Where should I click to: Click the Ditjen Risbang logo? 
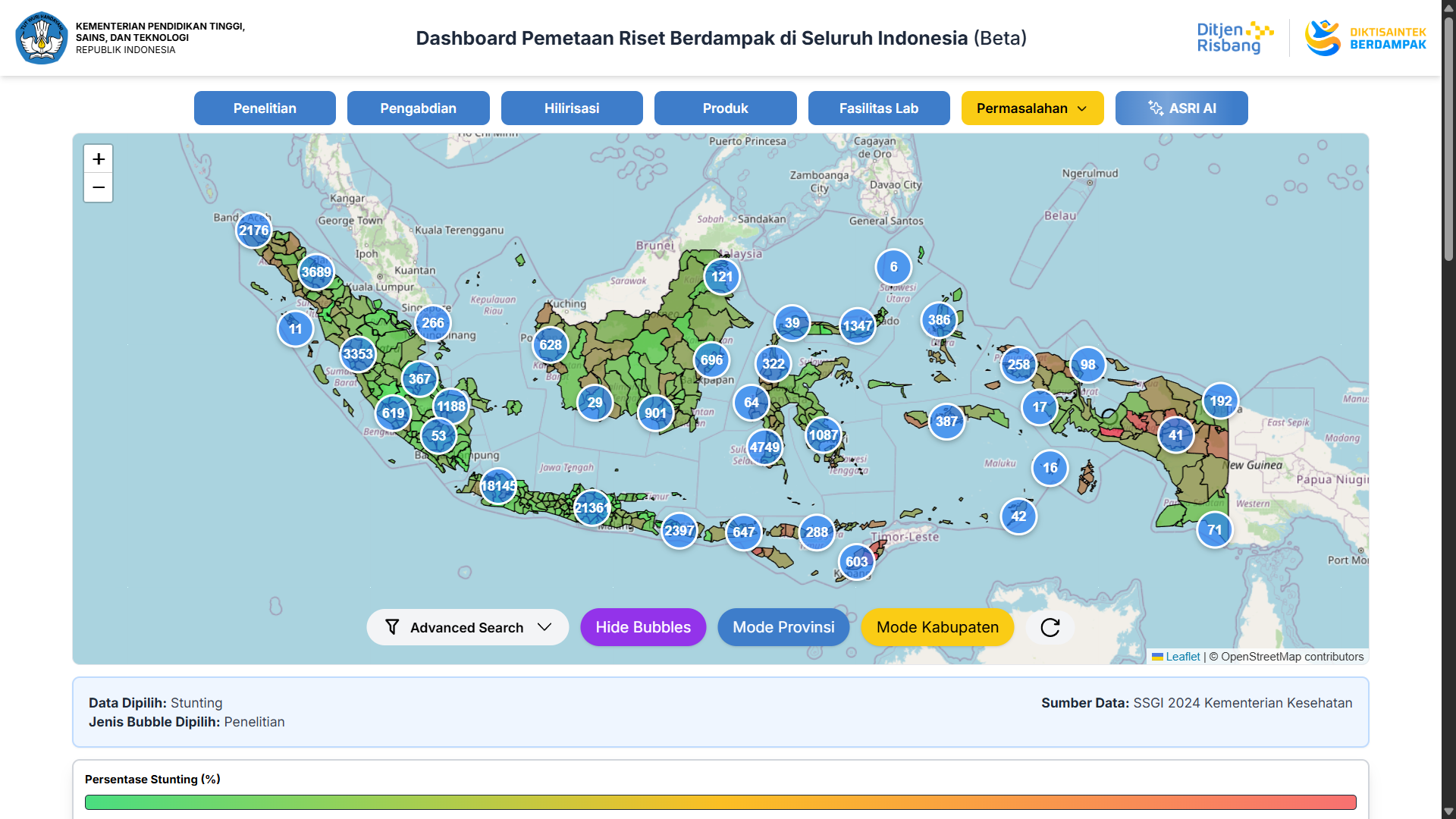tap(1235, 38)
